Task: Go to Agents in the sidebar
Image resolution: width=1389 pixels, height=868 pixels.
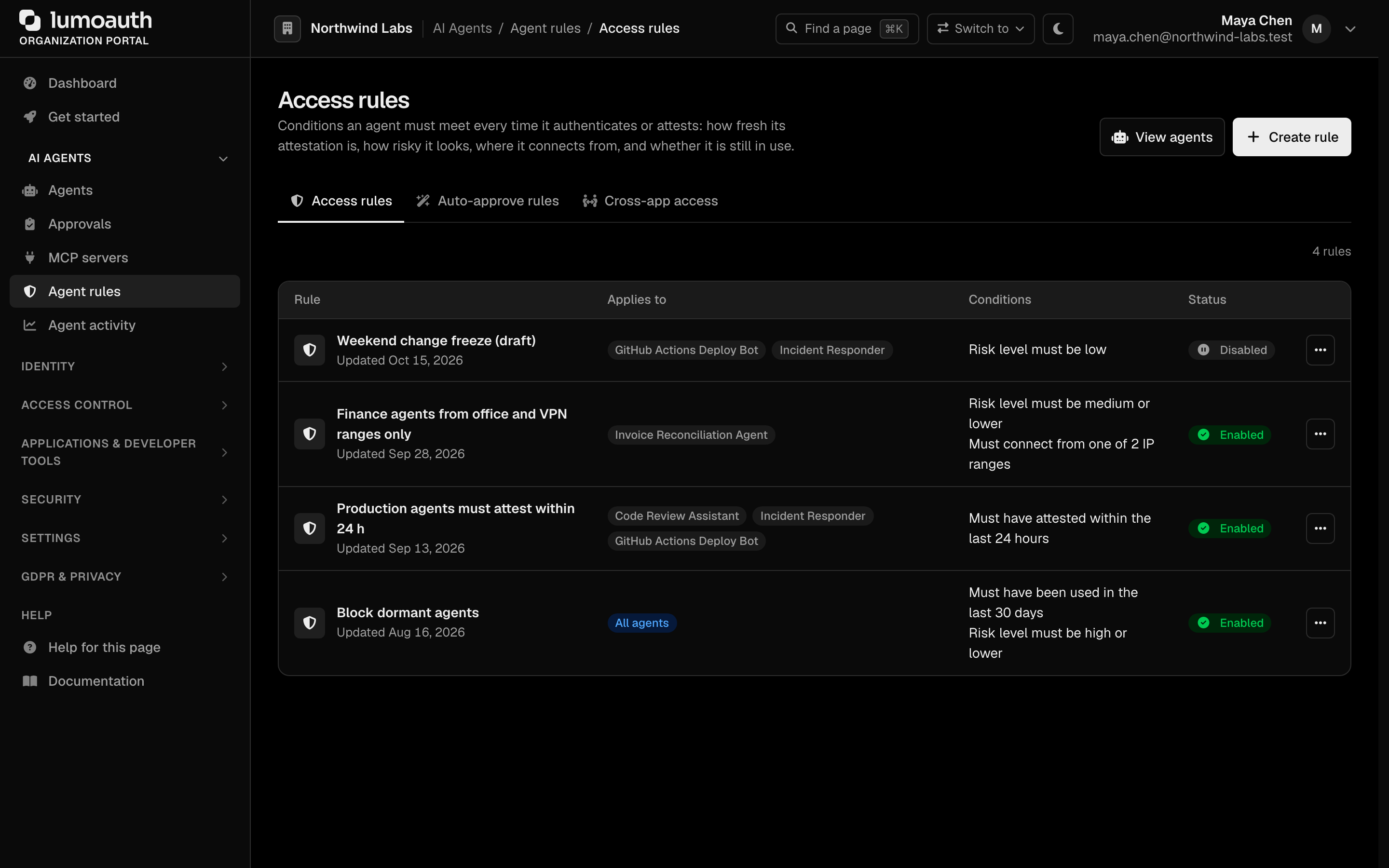Action: point(124,190)
